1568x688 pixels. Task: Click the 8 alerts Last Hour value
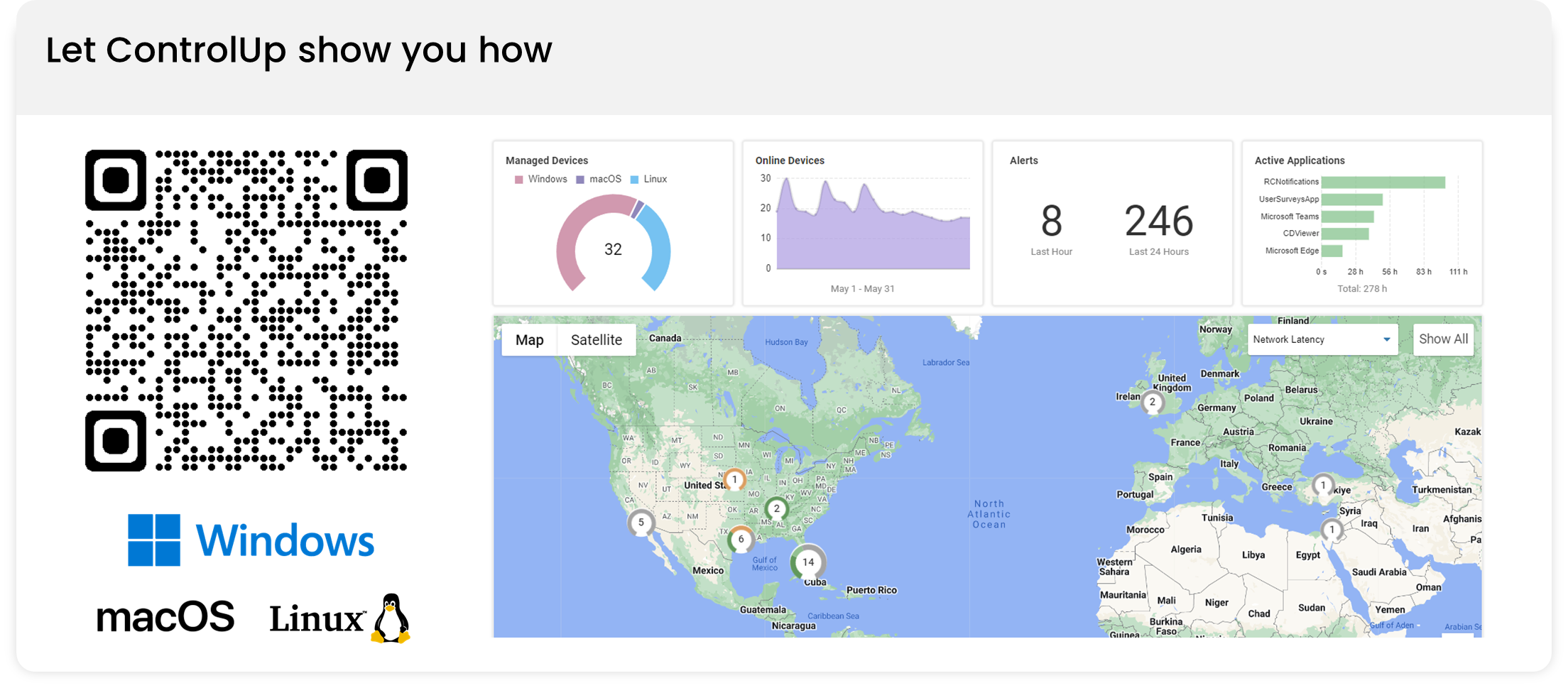[x=1051, y=221]
